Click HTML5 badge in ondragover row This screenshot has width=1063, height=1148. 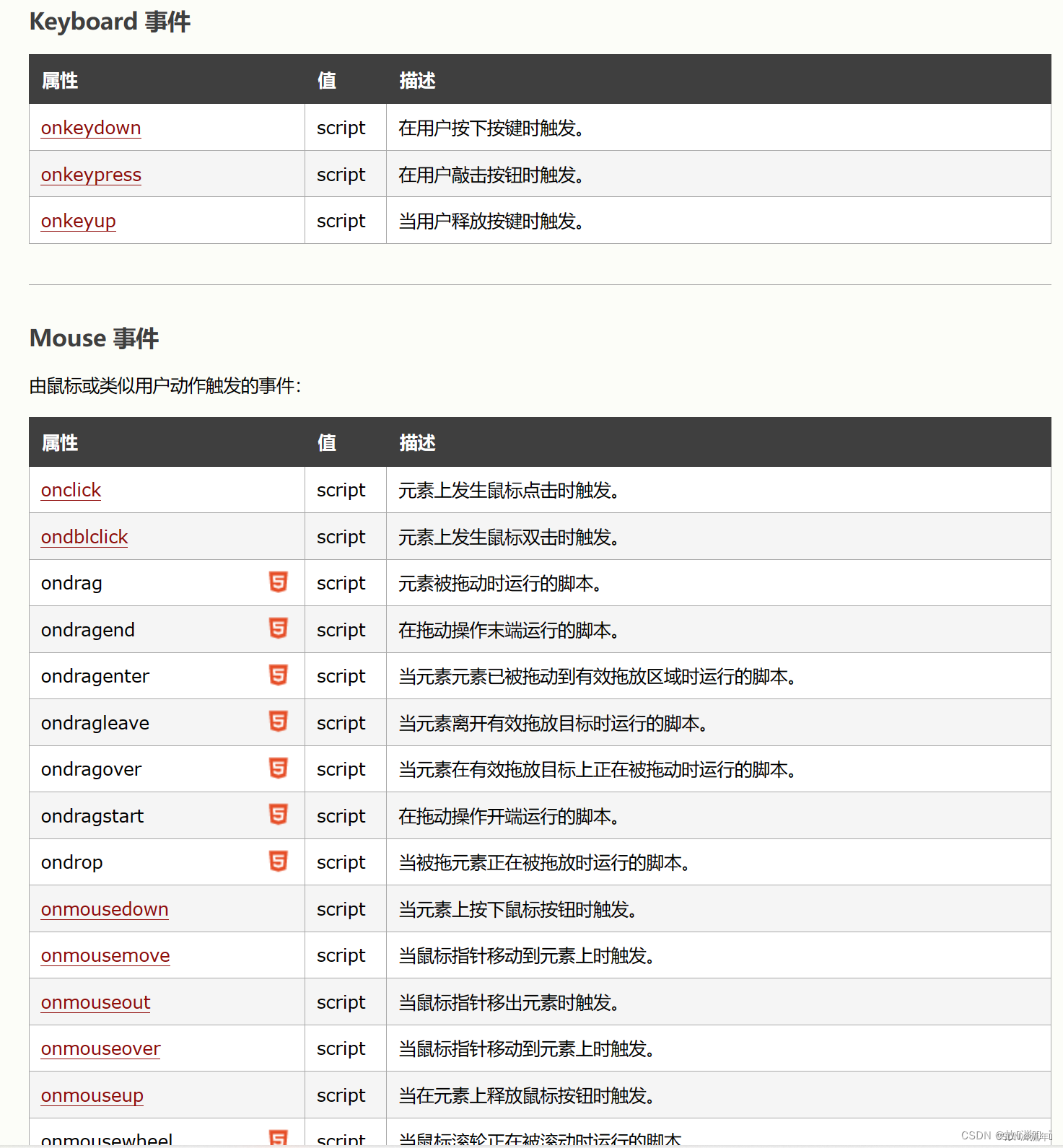(x=279, y=768)
